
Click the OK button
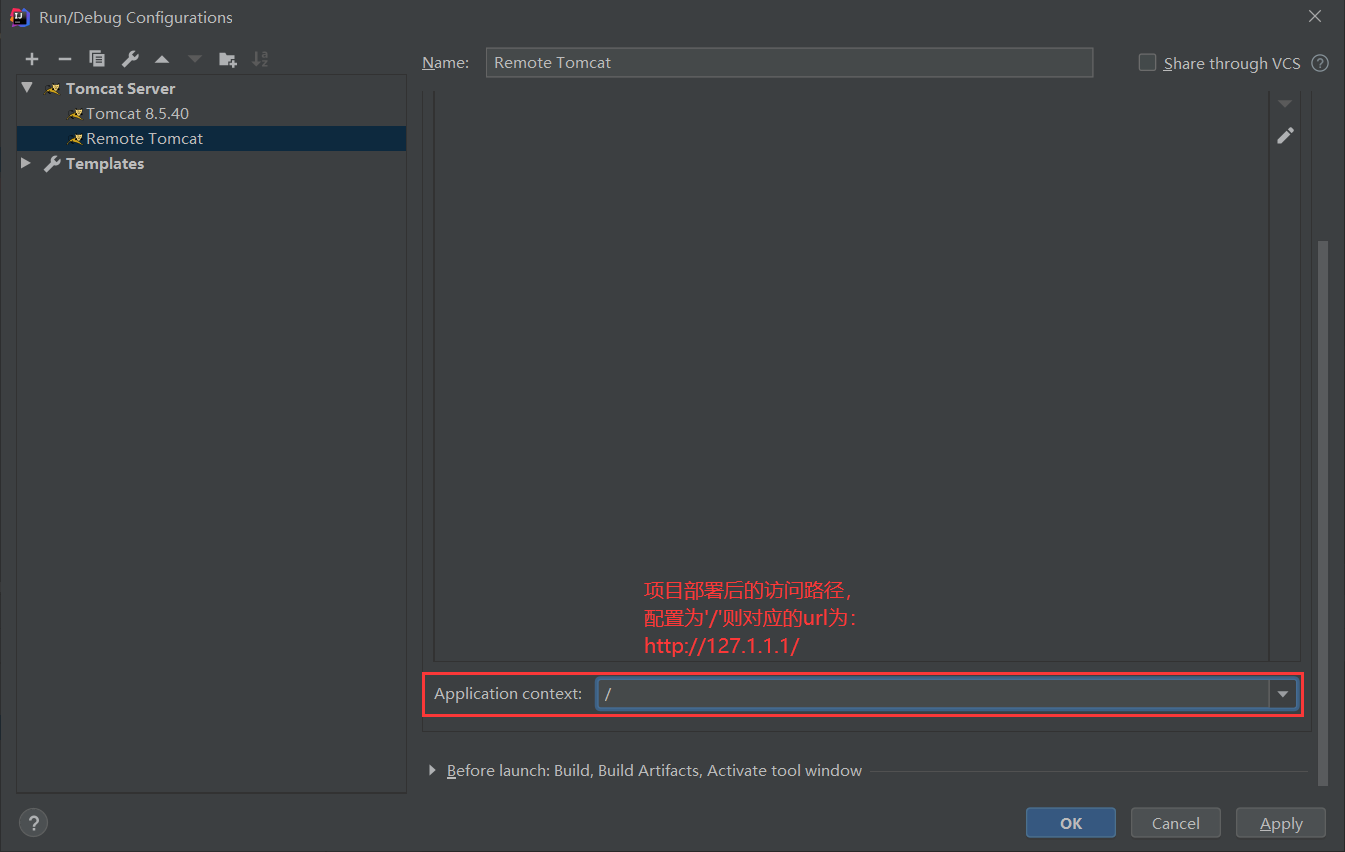1071,823
